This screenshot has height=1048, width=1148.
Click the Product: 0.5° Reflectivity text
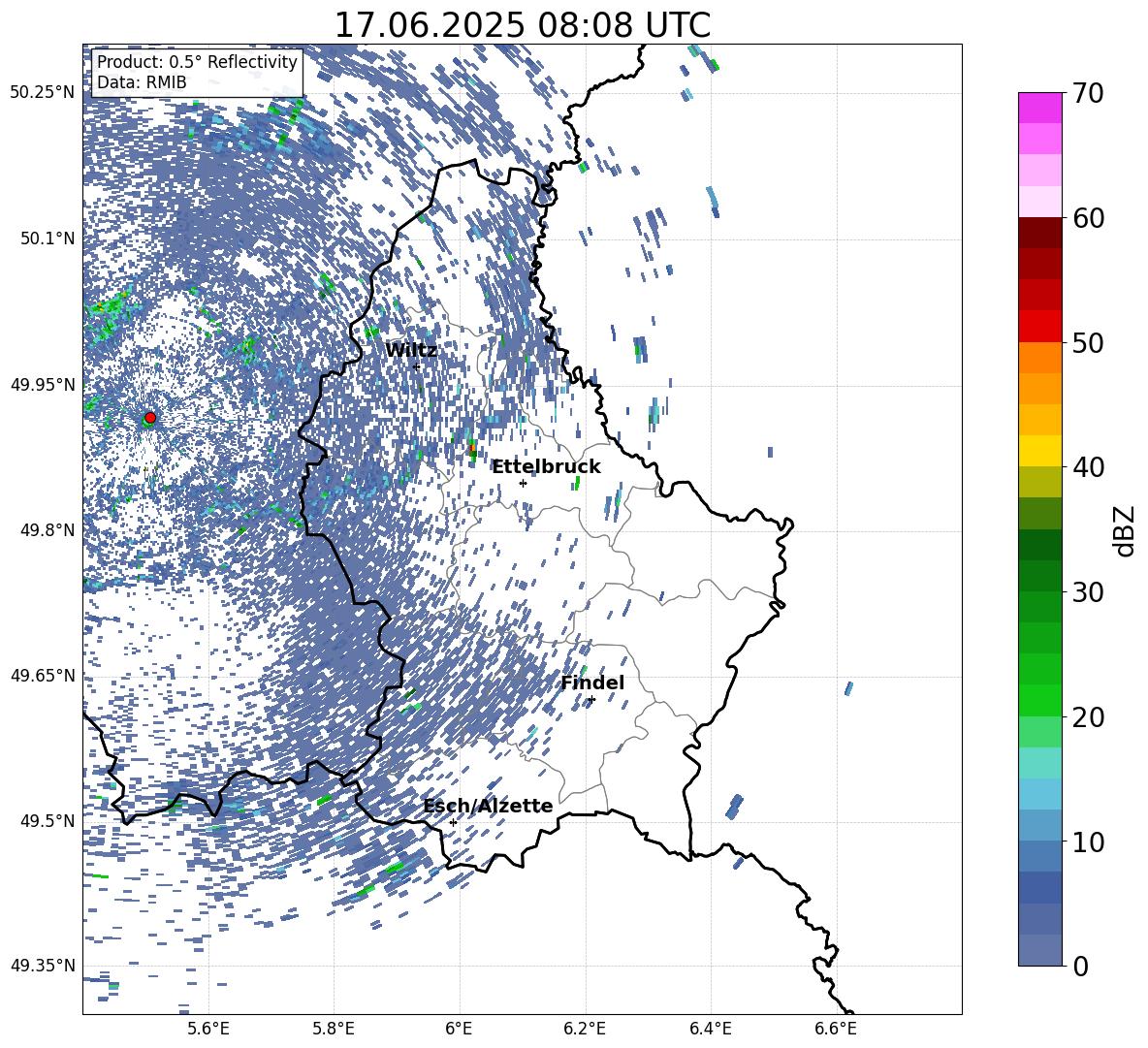[x=197, y=62]
